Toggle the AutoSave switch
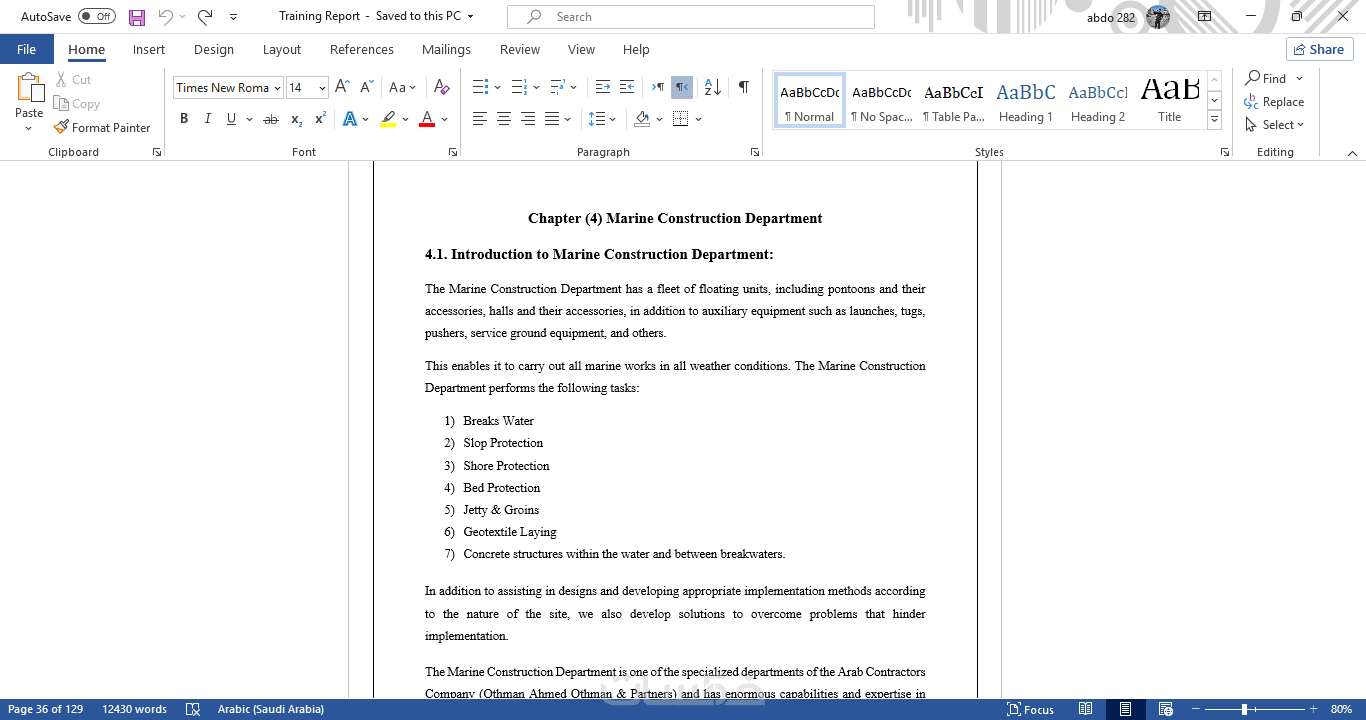Image resolution: width=1366 pixels, height=720 pixels. (97, 17)
